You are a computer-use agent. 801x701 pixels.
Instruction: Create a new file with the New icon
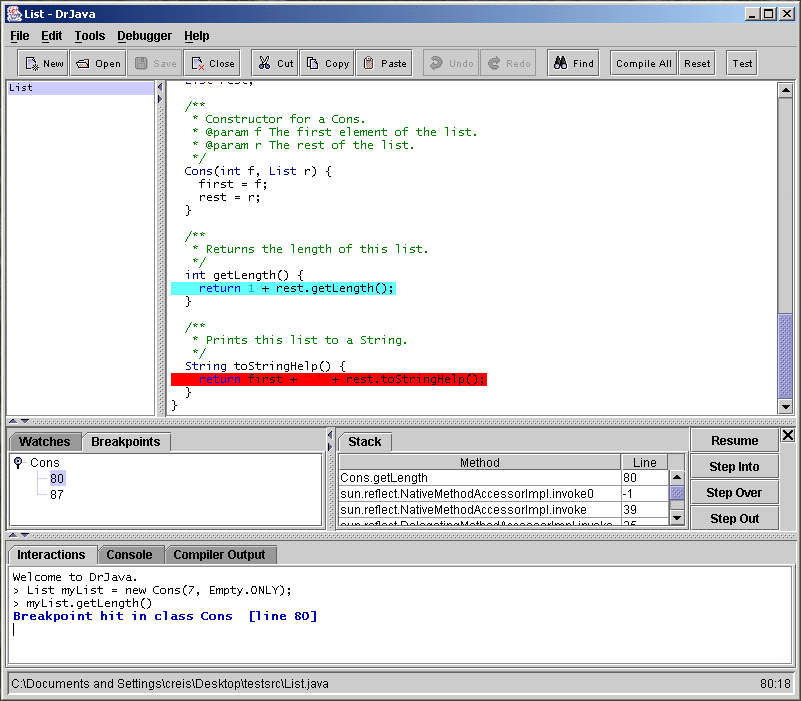[42, 62]
